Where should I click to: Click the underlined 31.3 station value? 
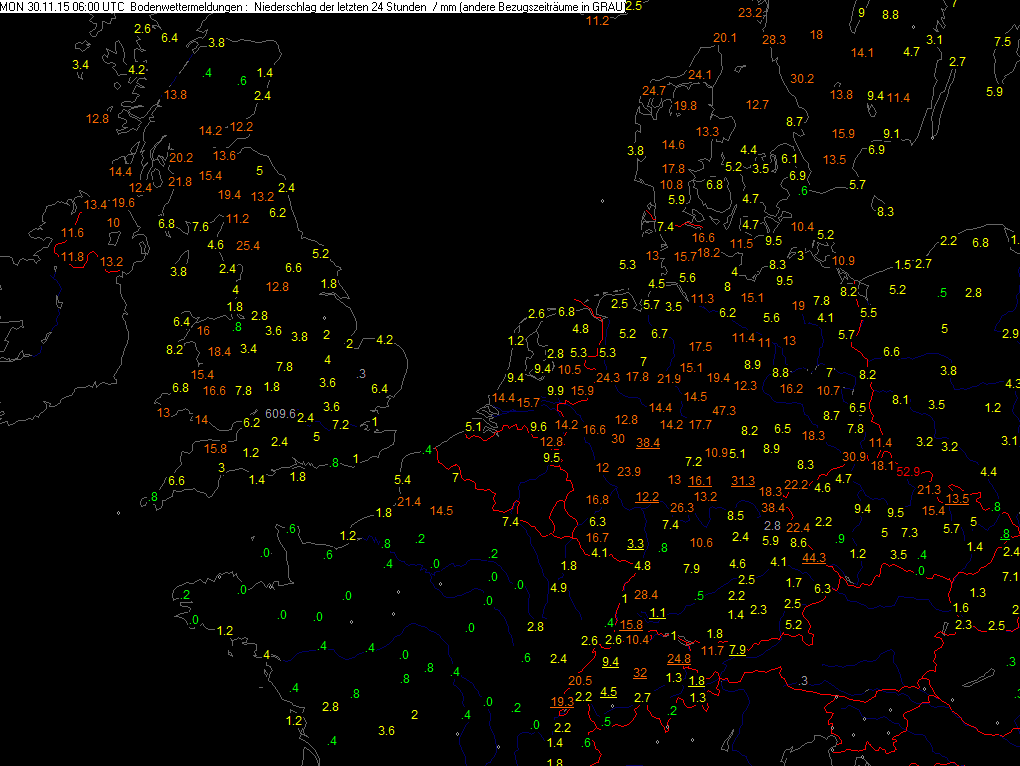pos(743,481)
